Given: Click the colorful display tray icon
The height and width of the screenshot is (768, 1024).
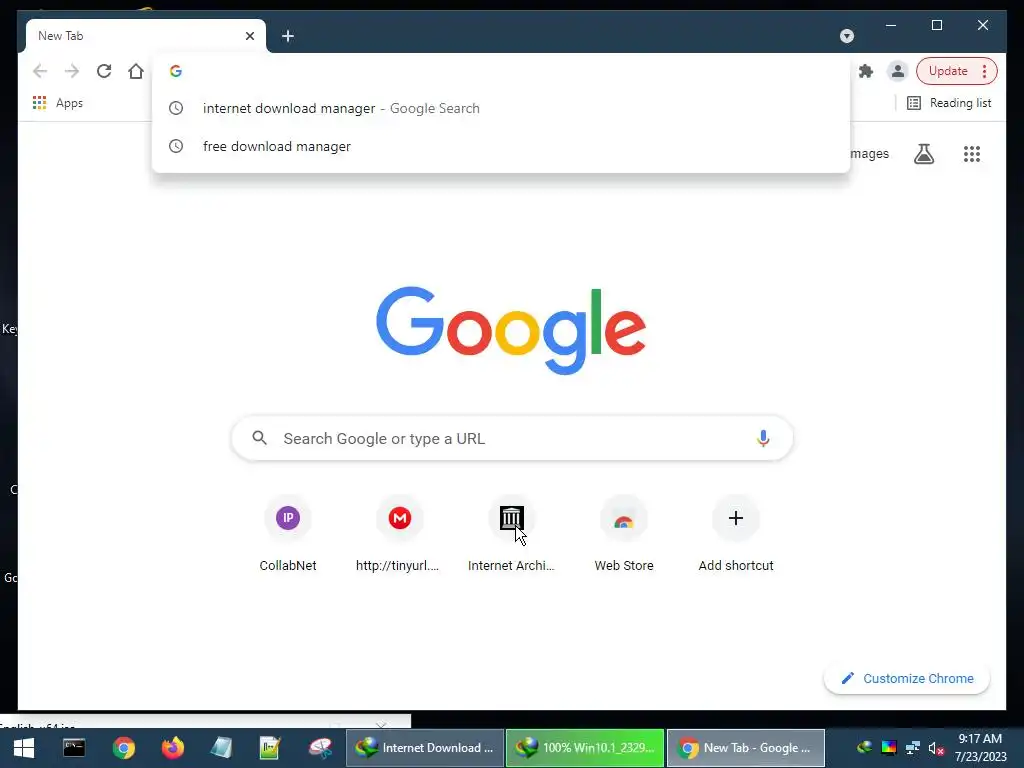Looking at the screenshot, I should click(889, 748).
